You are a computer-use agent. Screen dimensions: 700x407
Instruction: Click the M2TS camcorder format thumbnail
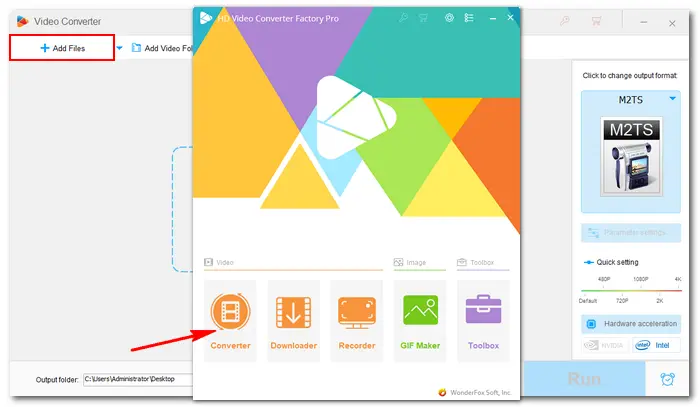[631, 157]
